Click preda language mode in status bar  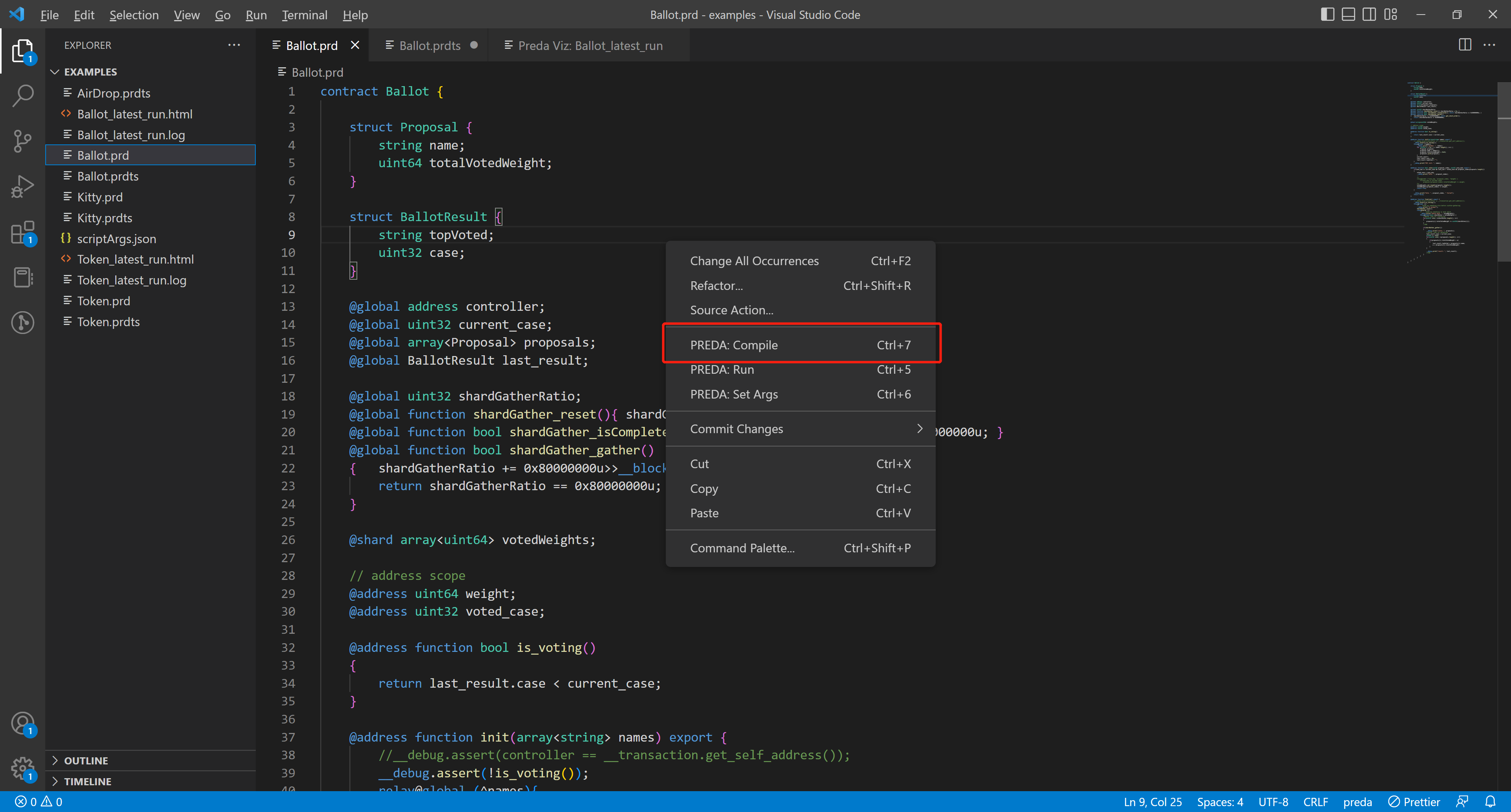tap(1357, 801)
